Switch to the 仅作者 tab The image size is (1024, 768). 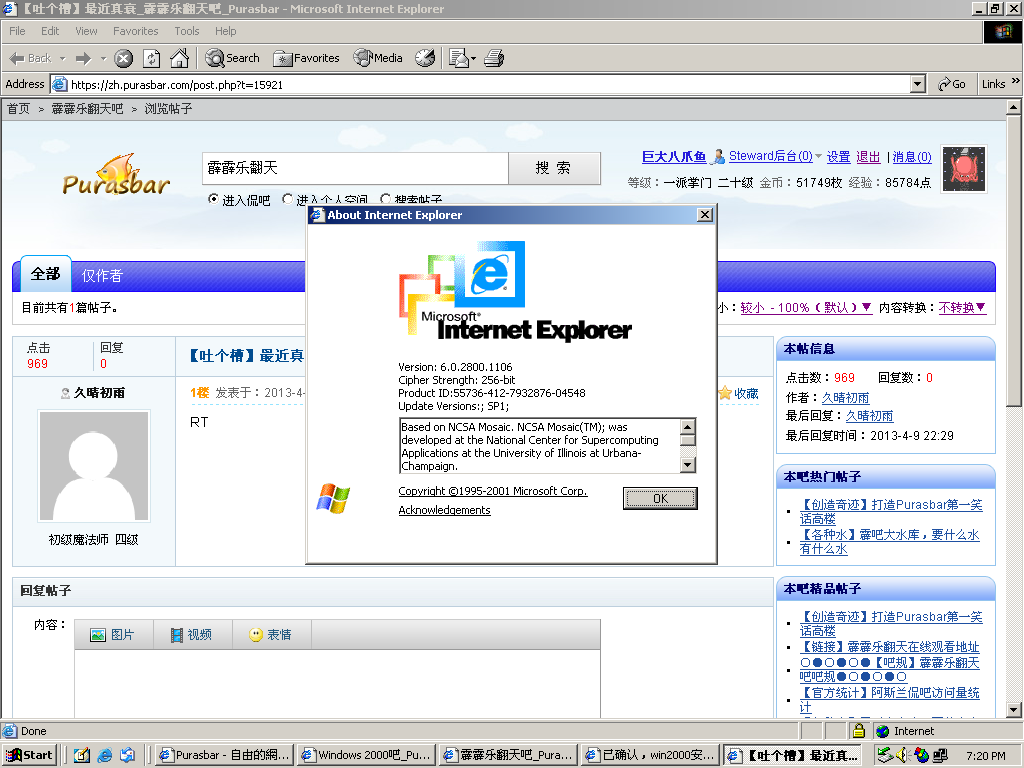(102, 275)
